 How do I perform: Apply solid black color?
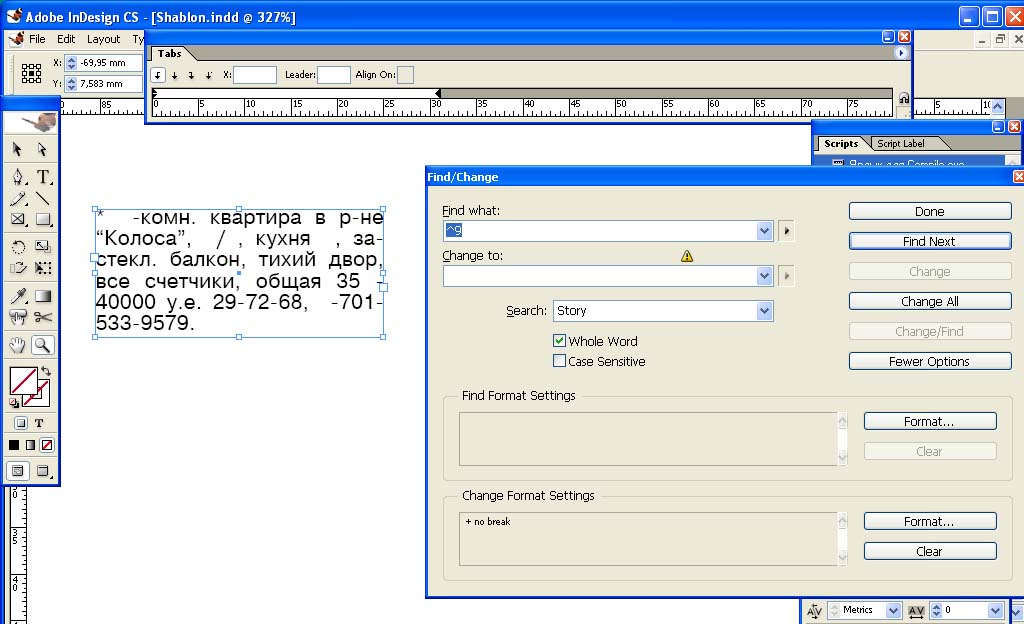(x=14, y=445)
